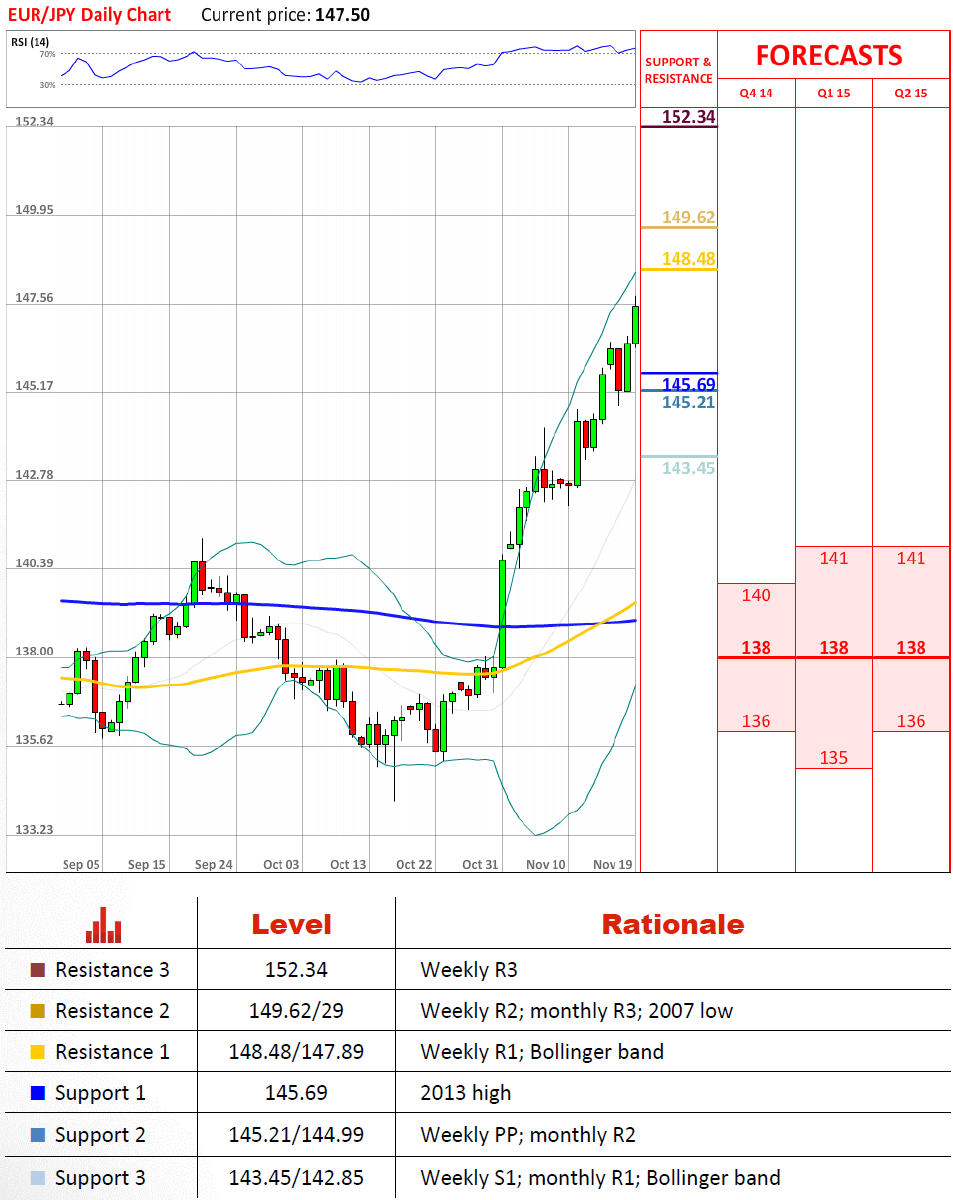Select the Resistance 2 gold color square

coord(38,1011)
